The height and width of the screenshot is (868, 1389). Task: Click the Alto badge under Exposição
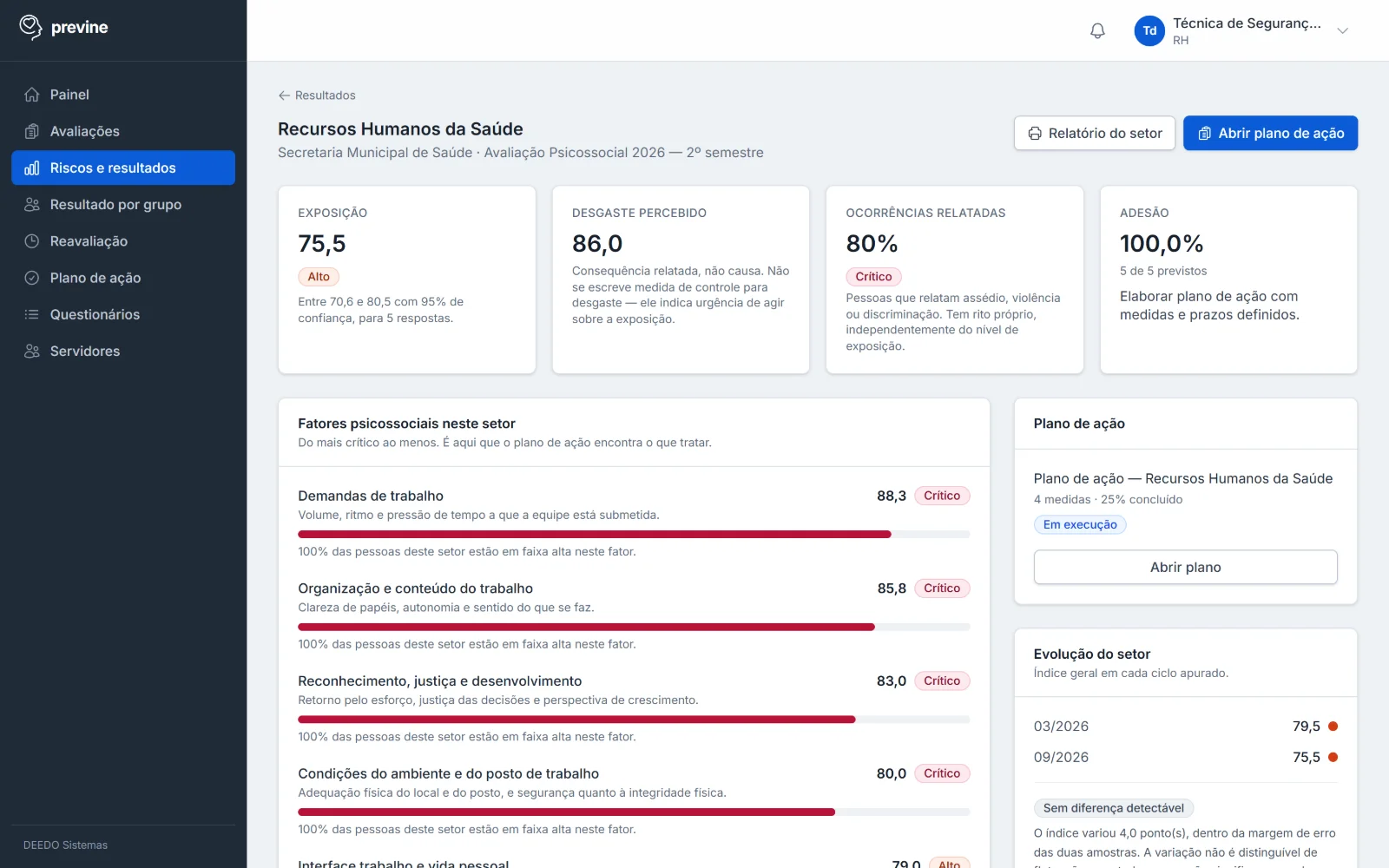(x=319, y=277)
